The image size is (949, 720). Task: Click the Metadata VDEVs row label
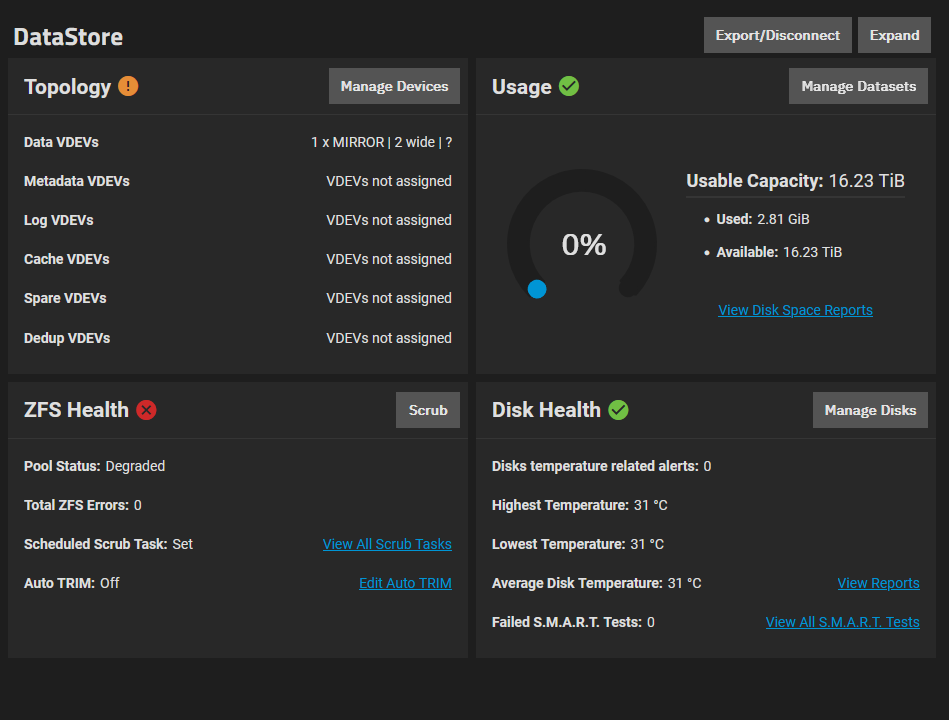click(77, 181)
